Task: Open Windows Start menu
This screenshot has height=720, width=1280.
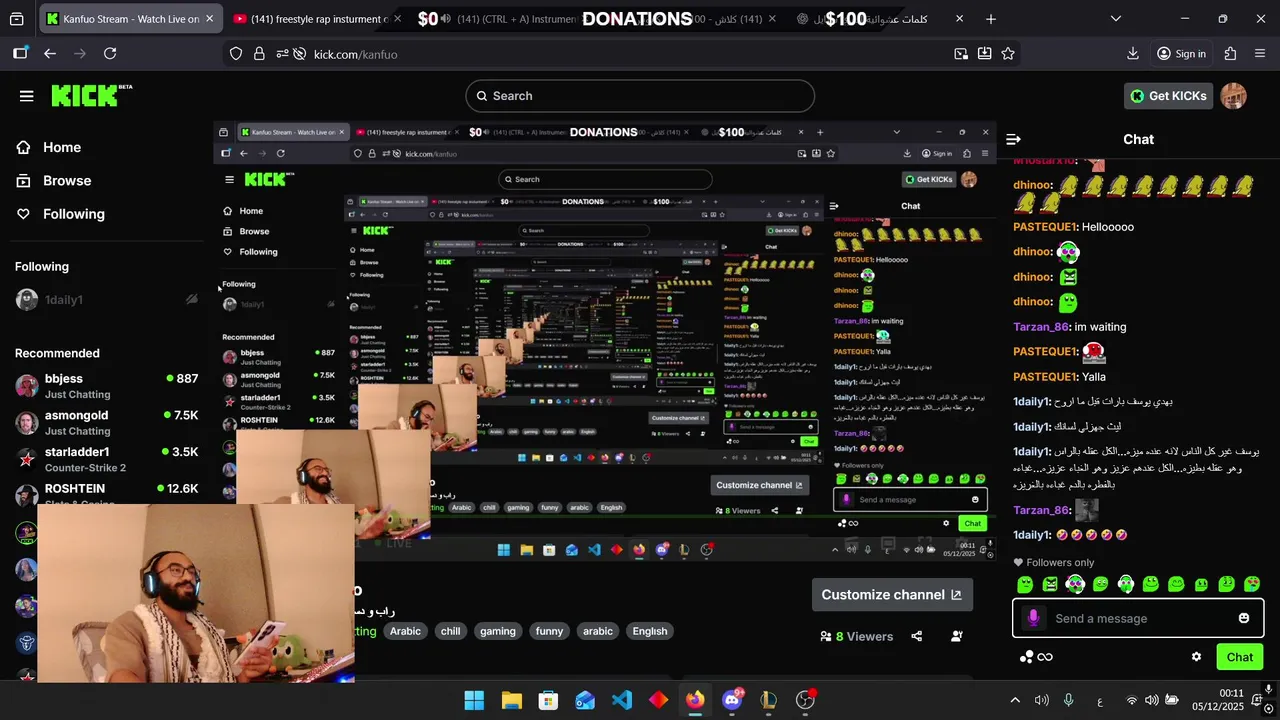Action: (474, 700)
